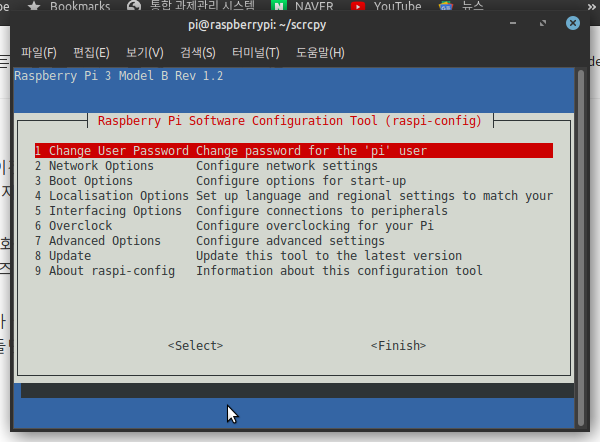Click the <Finish> button

(398, 346)
